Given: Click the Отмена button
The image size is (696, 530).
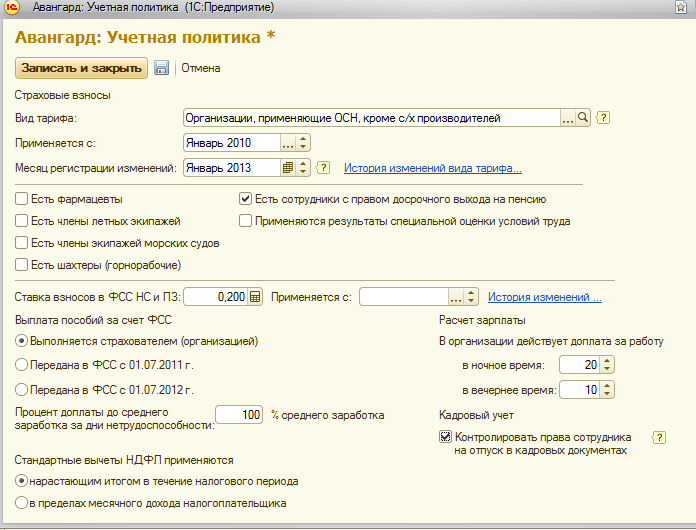Looking at the screenshot, I should [201, 68].
